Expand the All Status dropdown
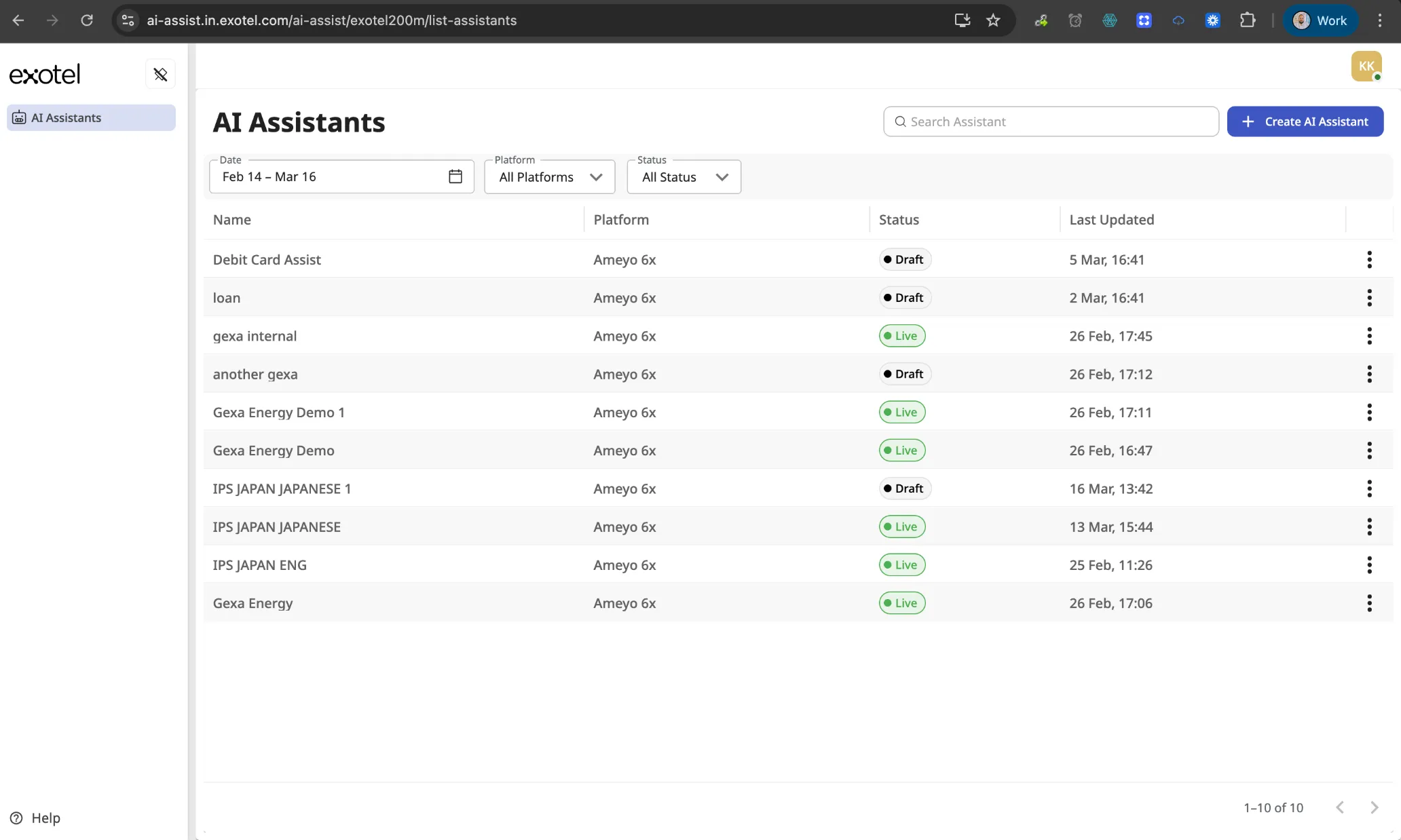Viewport: 1401px width, 840px height. point(684,176)
